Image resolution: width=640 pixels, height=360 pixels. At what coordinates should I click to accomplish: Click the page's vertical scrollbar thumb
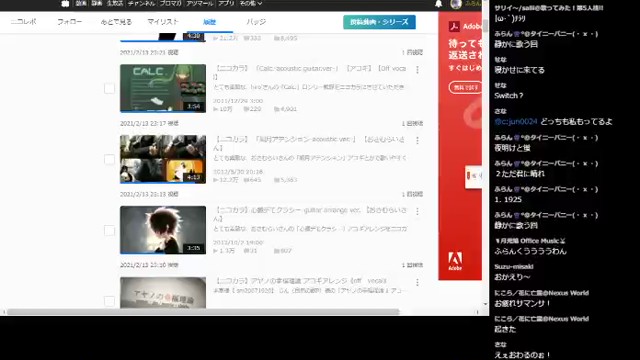pos(485,26)
